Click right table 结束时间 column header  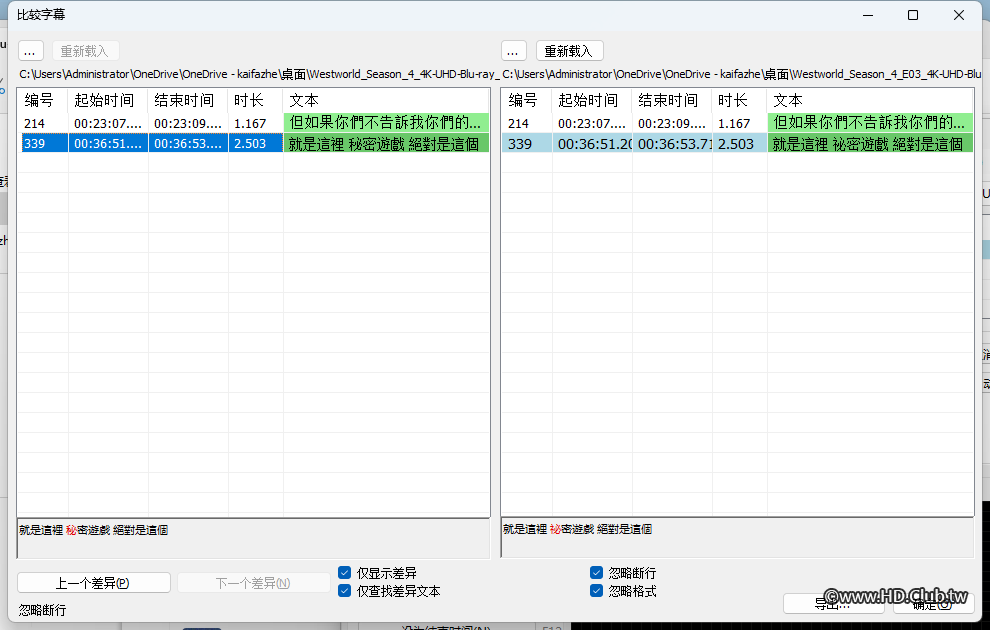coord(672,100)
